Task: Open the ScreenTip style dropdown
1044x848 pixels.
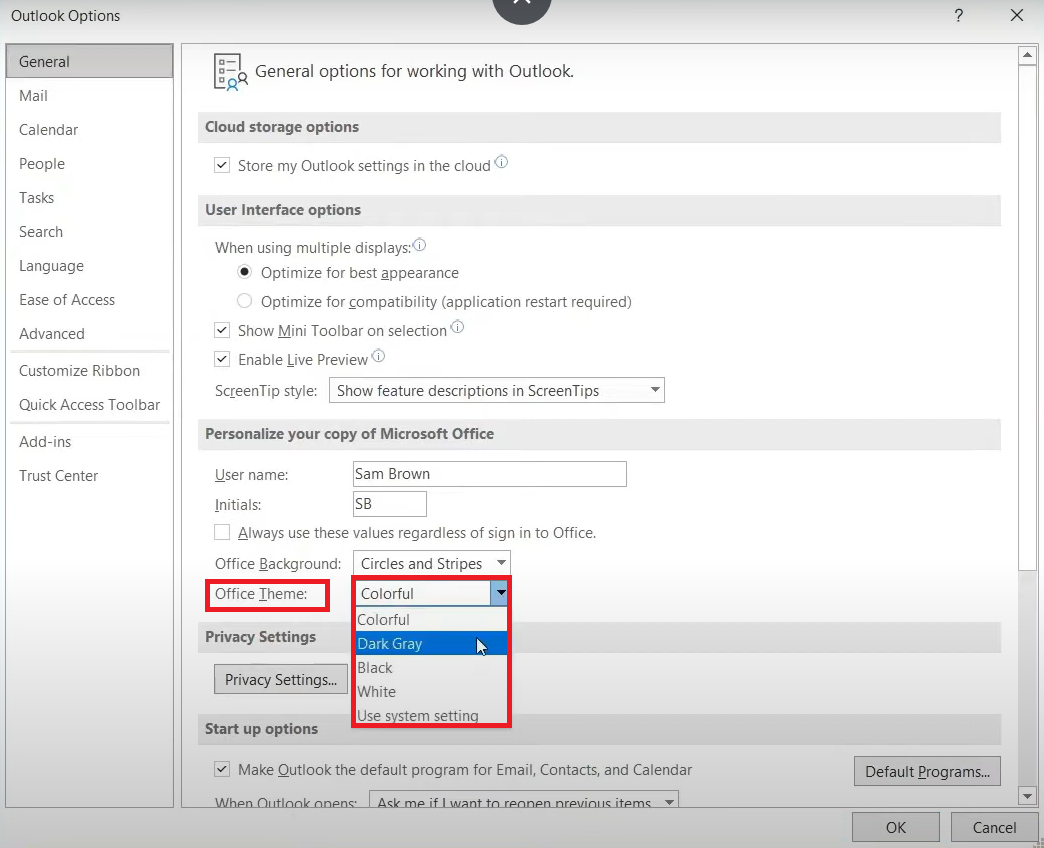Action: (497, 390)
